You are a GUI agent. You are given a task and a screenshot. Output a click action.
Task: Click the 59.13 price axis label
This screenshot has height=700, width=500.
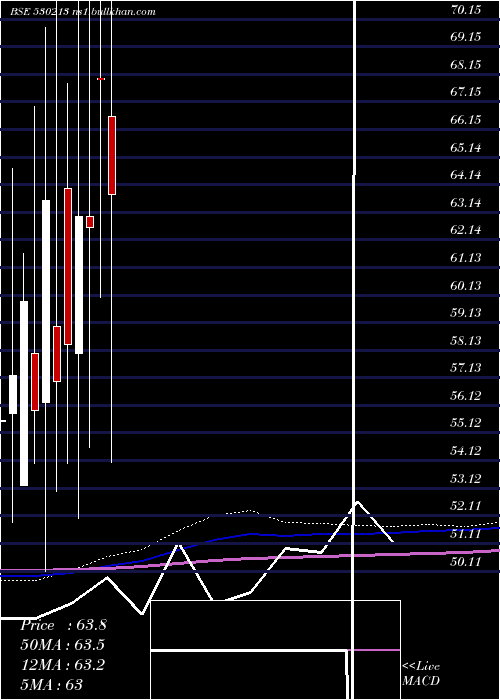466,312
